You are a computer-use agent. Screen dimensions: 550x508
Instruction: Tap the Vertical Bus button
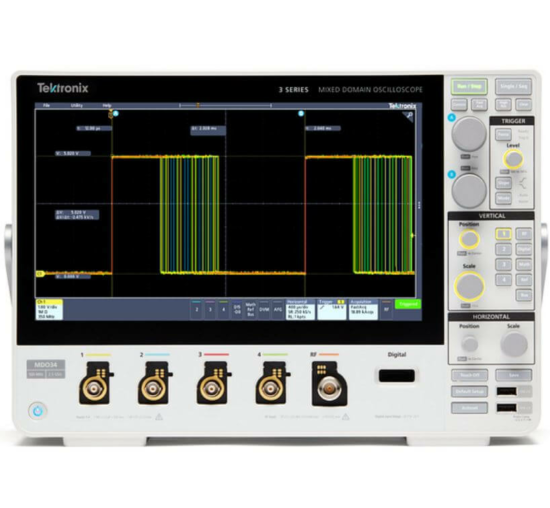(524, 295)
